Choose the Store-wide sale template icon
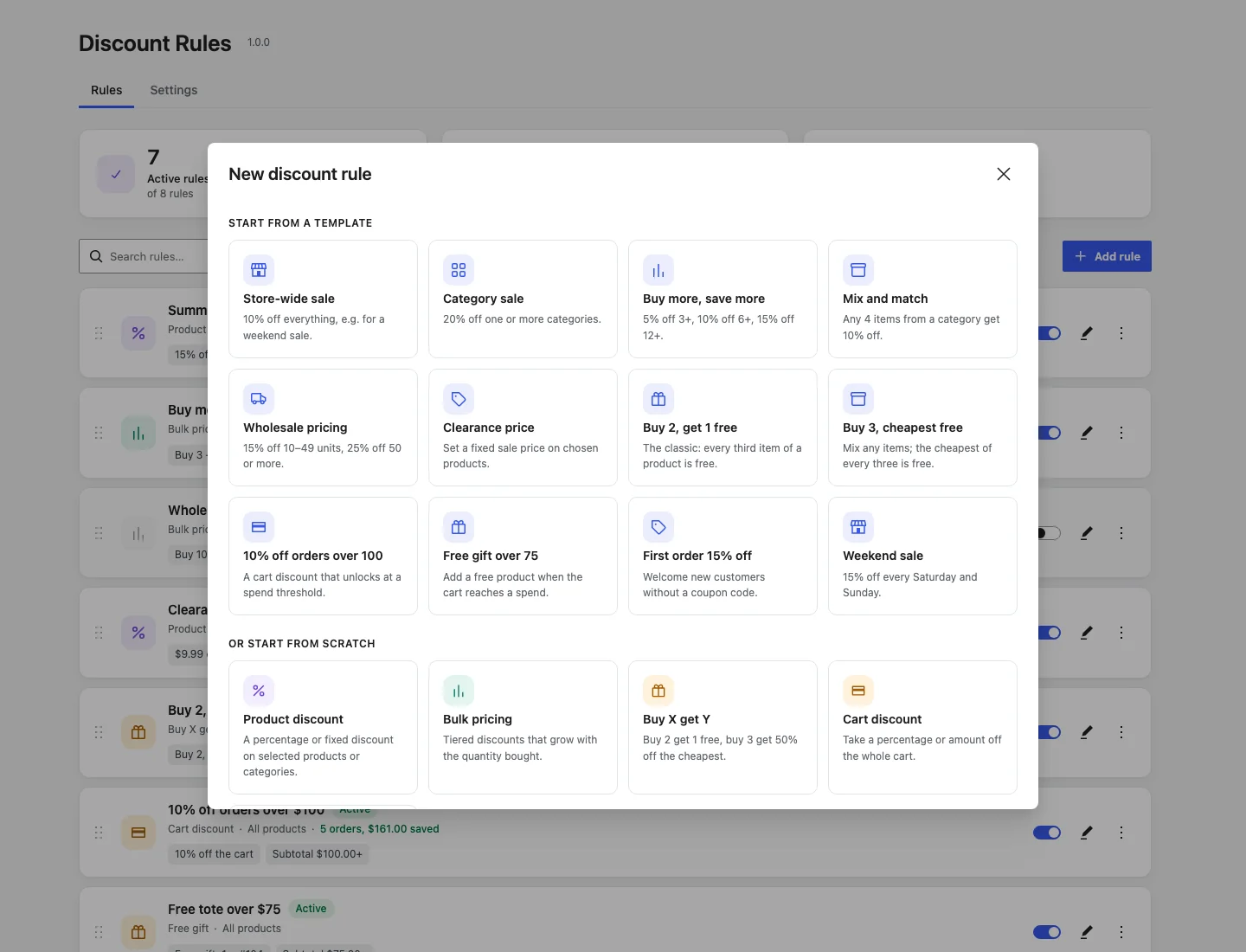 pyautogui.click(x=258, y=270)
